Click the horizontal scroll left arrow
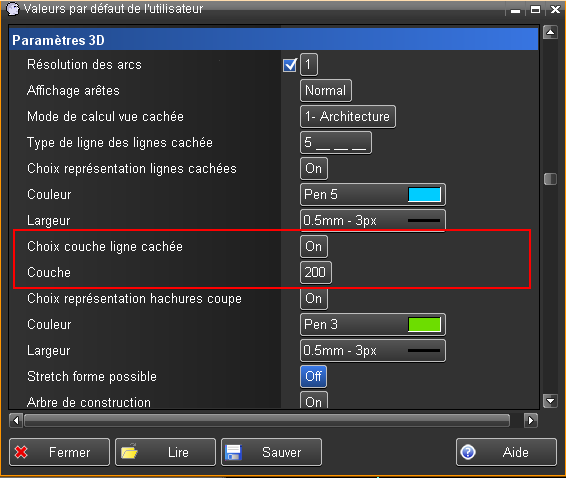 [16, 421]
